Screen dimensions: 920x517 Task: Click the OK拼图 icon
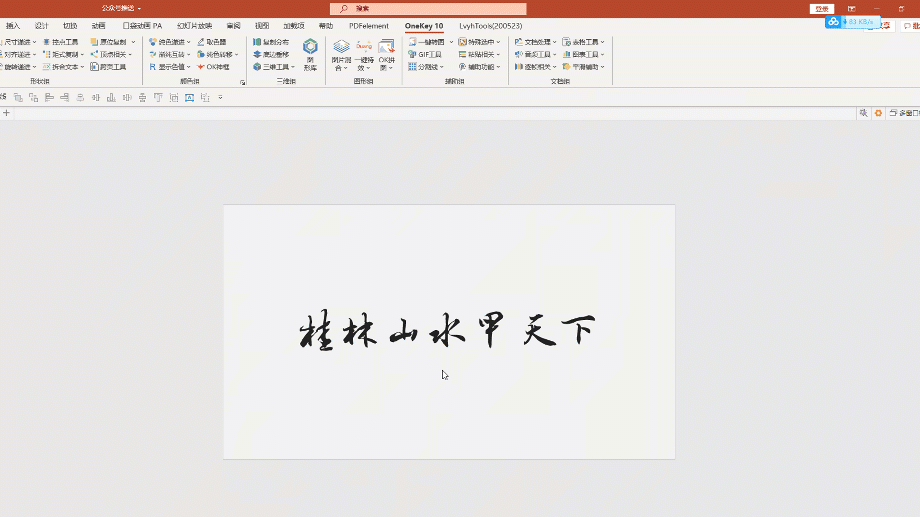pyautogui.click(x=387, y=47)
